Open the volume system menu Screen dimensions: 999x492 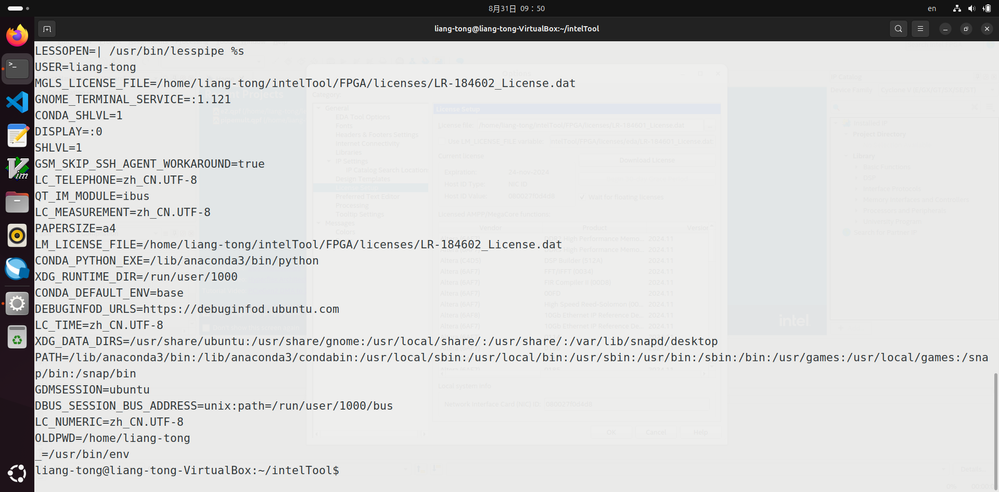pyautogui.click(x=971, y=8)
